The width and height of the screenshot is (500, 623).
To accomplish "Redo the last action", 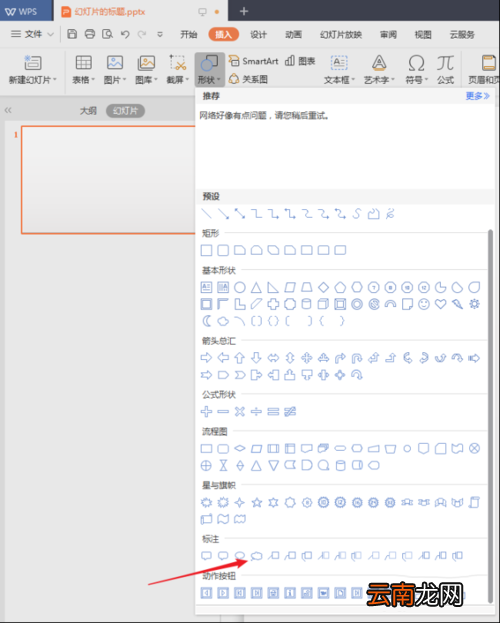I will click(142, 35).
